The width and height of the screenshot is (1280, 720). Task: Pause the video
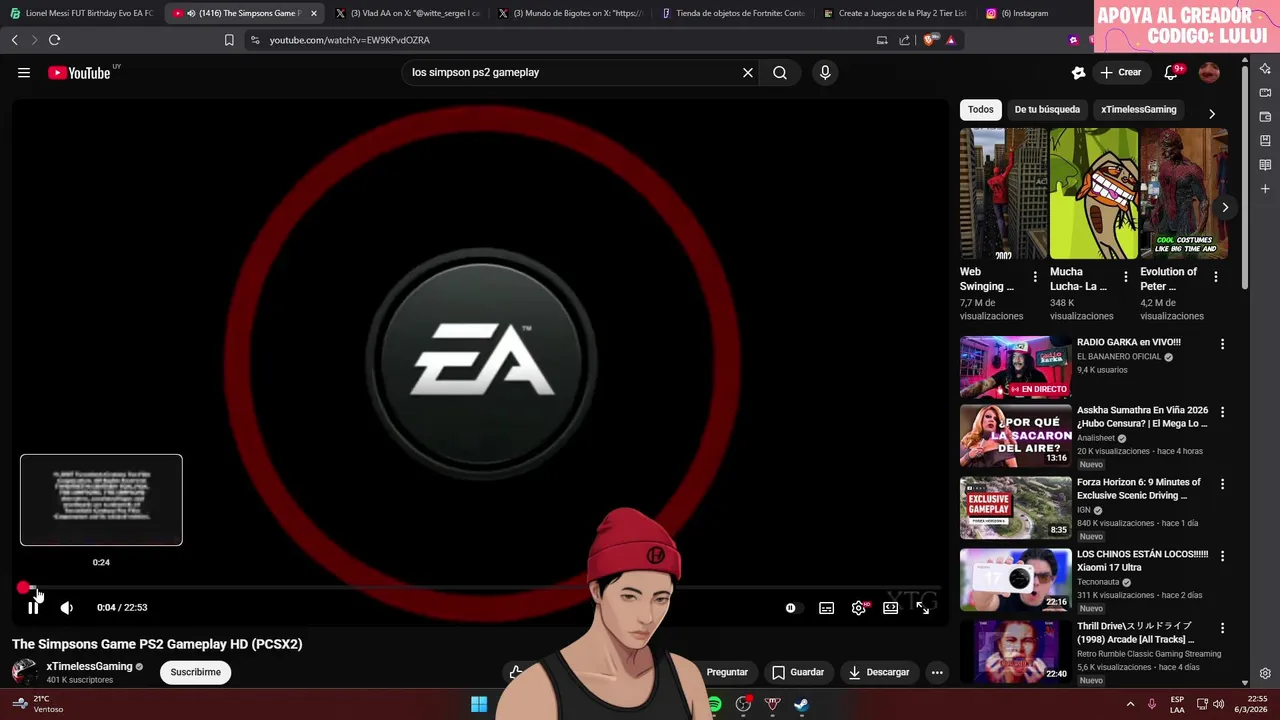coord(33,607)
